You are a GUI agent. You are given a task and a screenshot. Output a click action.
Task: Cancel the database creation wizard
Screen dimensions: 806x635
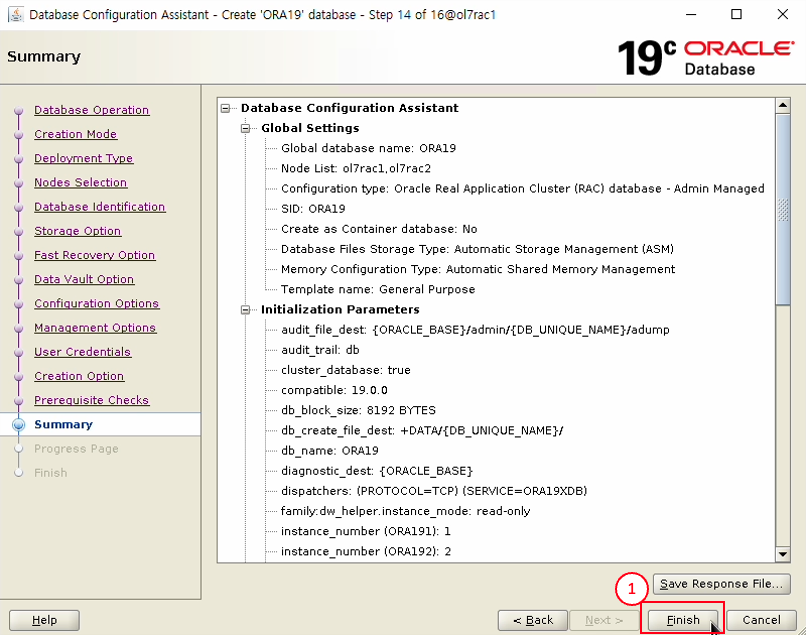pyautogui.click(x=761, y=620)
